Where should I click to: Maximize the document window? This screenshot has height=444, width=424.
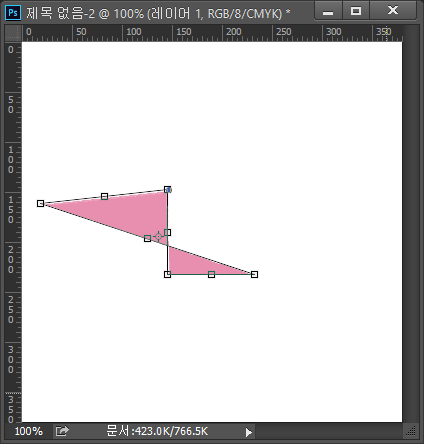pos(356,11)
